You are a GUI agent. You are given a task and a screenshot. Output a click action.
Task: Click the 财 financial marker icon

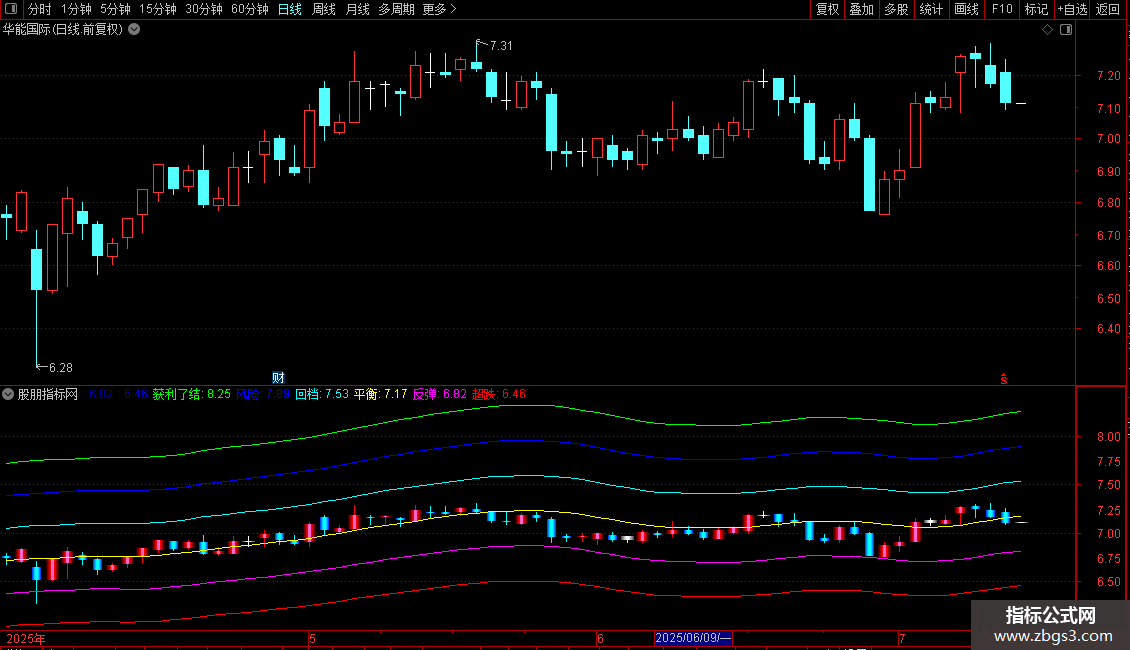[278, 378]
